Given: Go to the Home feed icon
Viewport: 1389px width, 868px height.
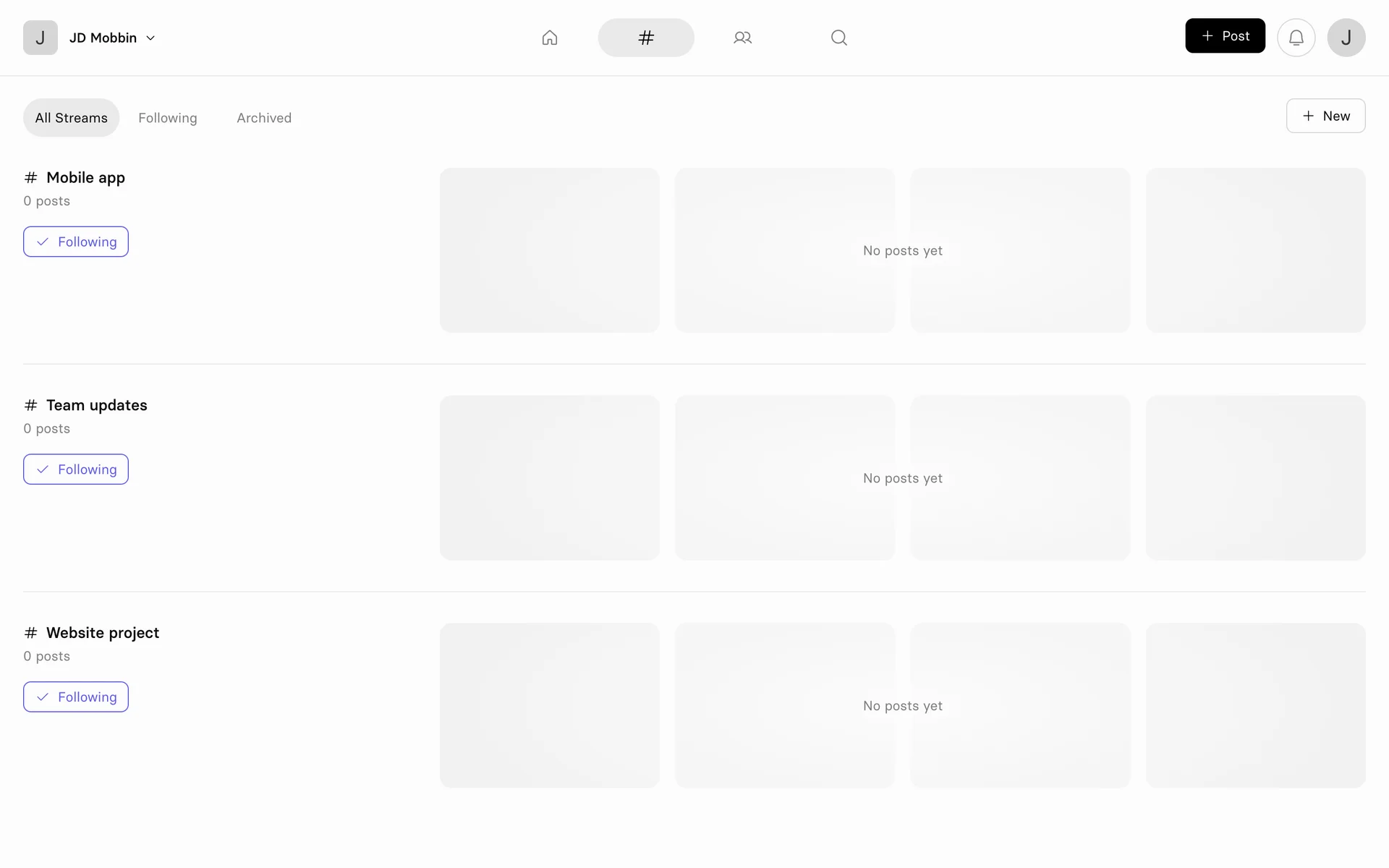Looking at the screenshot, I should coord(550,38).
